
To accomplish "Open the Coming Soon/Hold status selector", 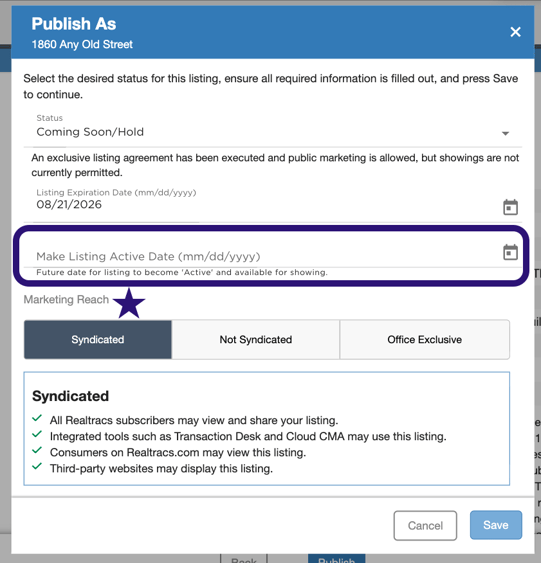I will pyautogui.click(x=273, y=128).
